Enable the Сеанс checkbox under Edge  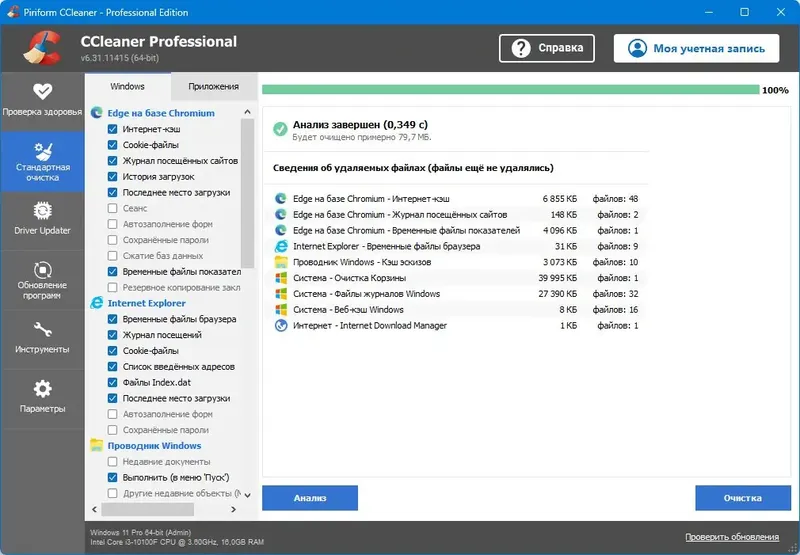pos(113,208)
